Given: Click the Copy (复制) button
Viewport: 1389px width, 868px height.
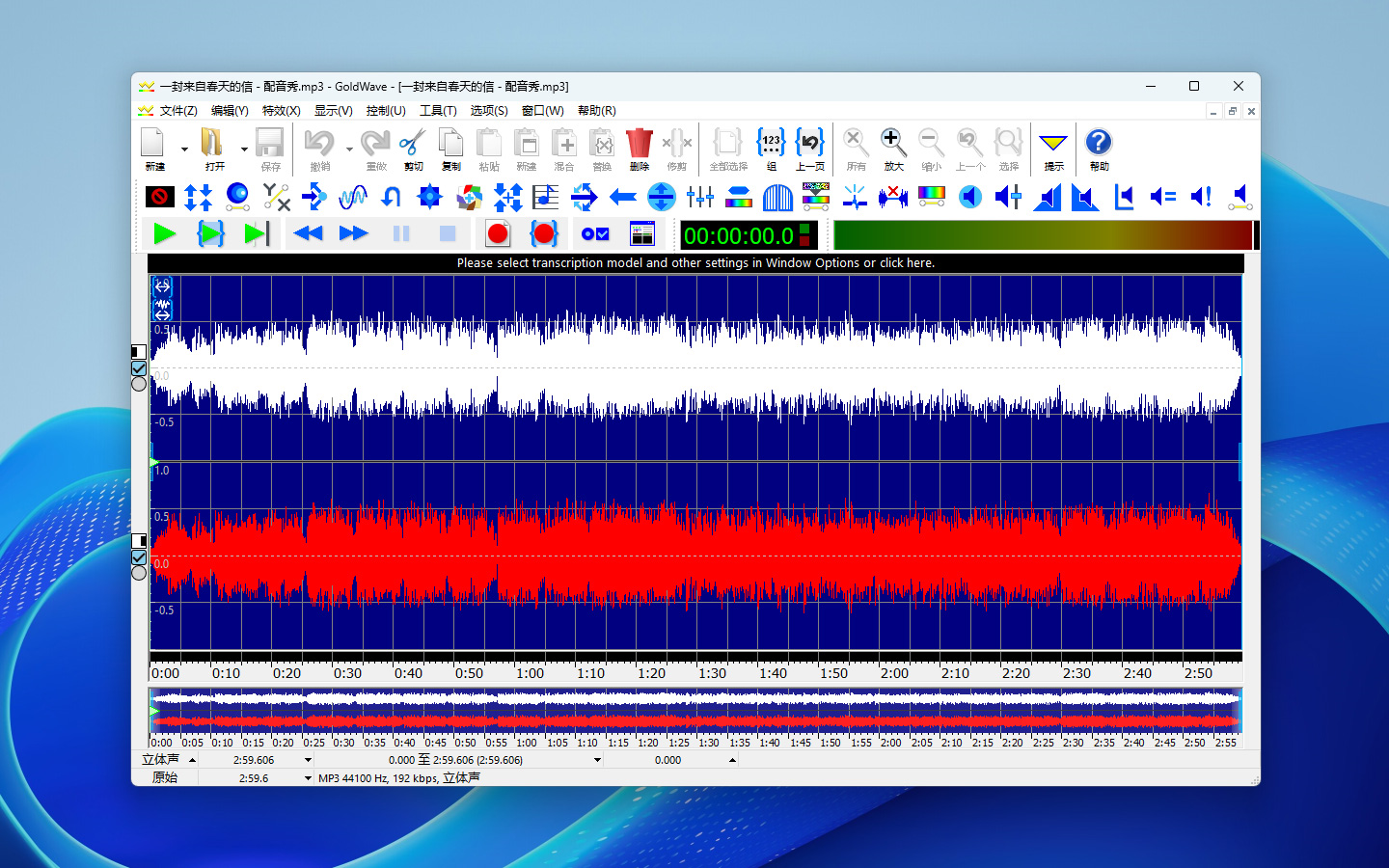Looking at the screenshot, I should [451, 149].
